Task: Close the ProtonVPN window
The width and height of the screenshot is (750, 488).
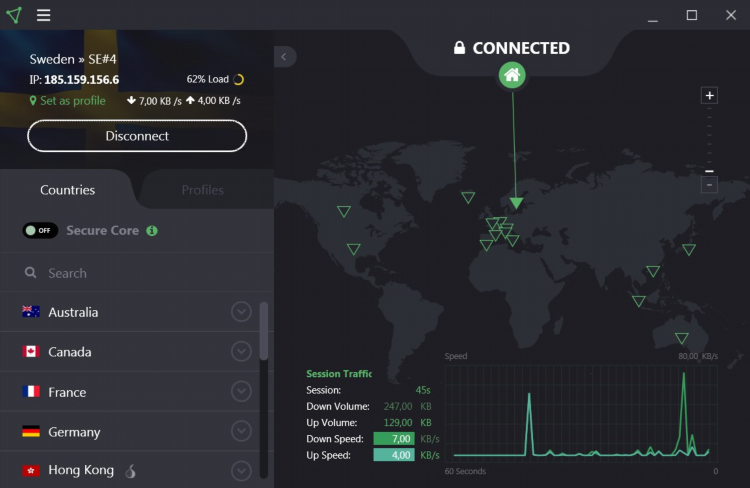Action: [x=730, y=15]
